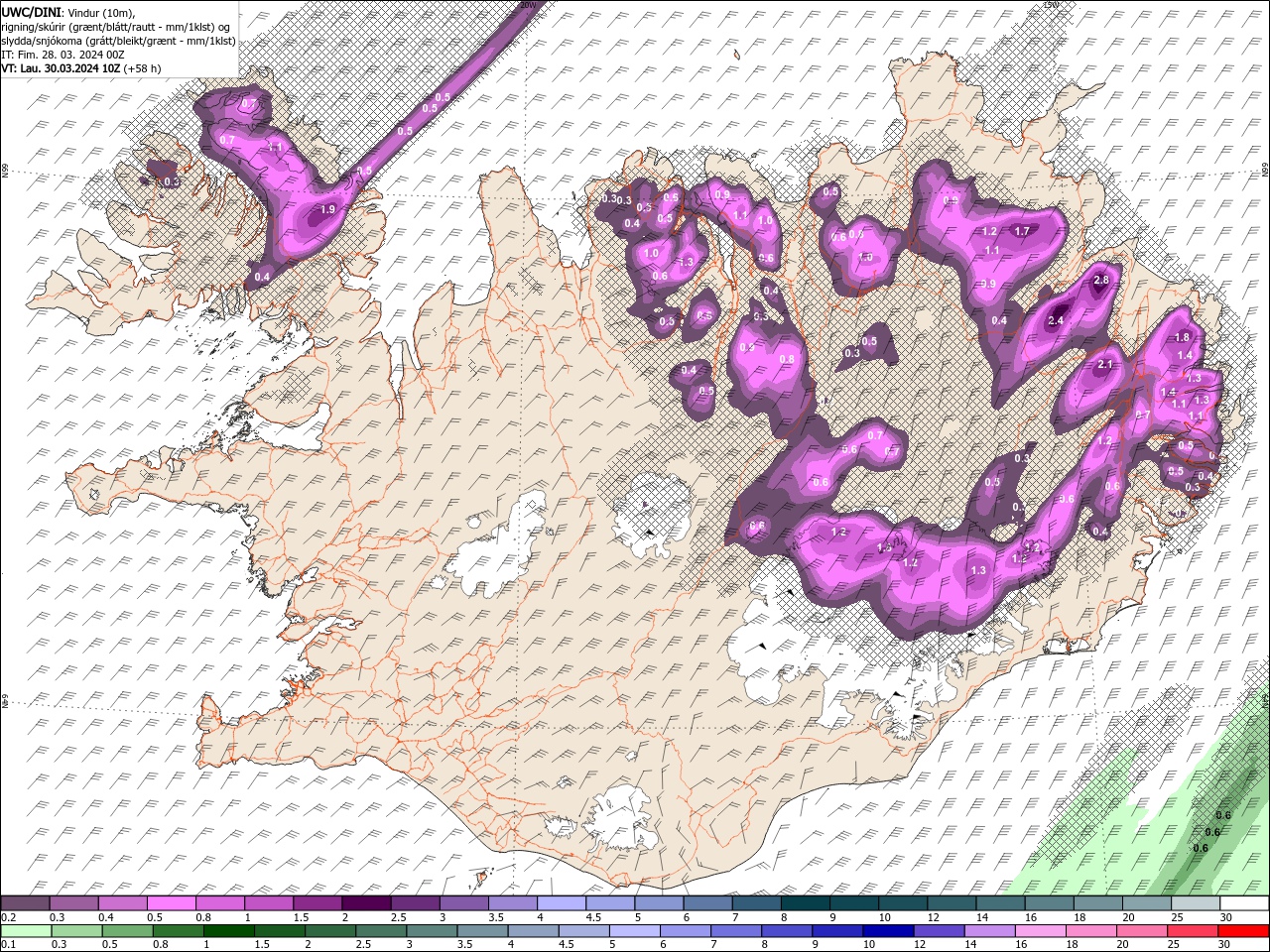
Task: Click the 2.1 snowfall value on the map
Action: (x=1107, y=365)
